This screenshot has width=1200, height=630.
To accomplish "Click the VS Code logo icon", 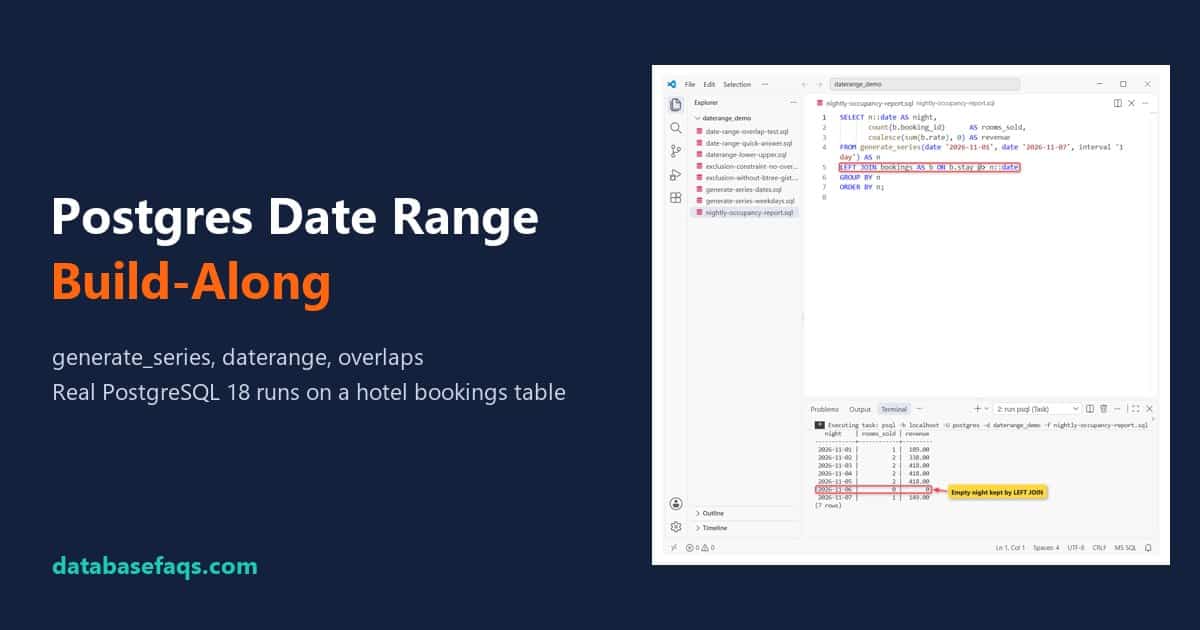I will click(x=672, y=84).
